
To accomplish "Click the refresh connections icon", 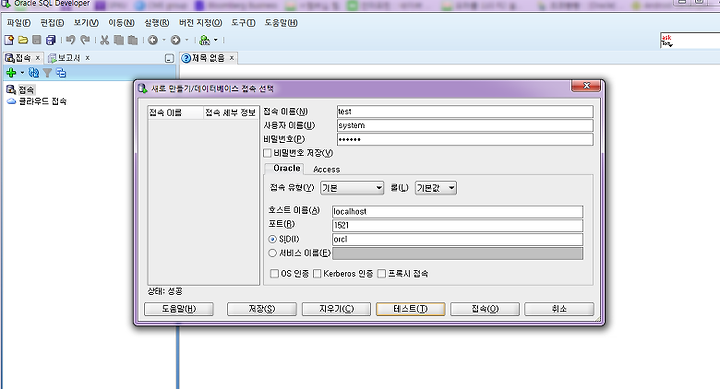I will 34,72.
